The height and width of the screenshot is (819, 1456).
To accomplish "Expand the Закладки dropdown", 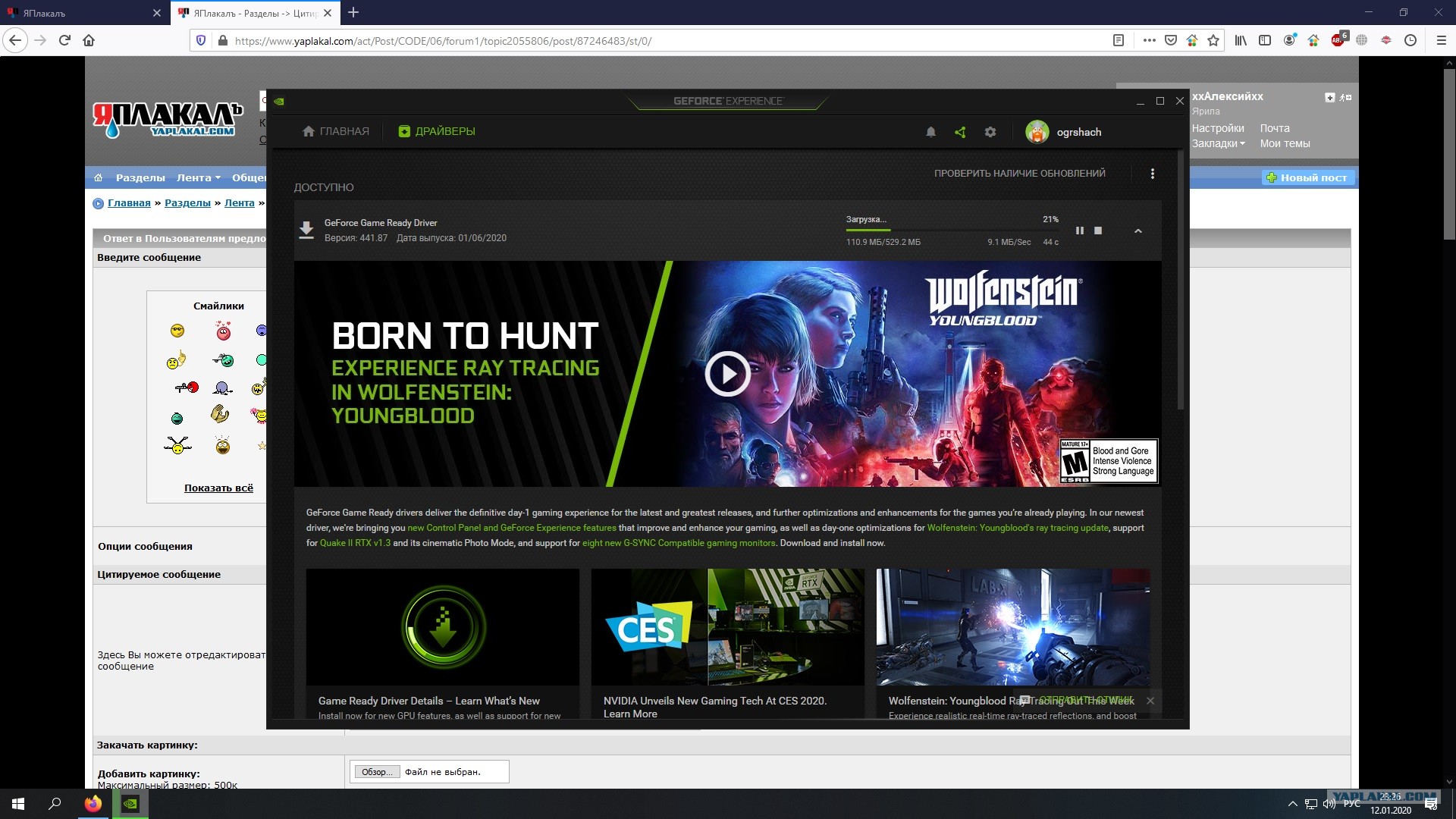I will tap(1218, 143).
